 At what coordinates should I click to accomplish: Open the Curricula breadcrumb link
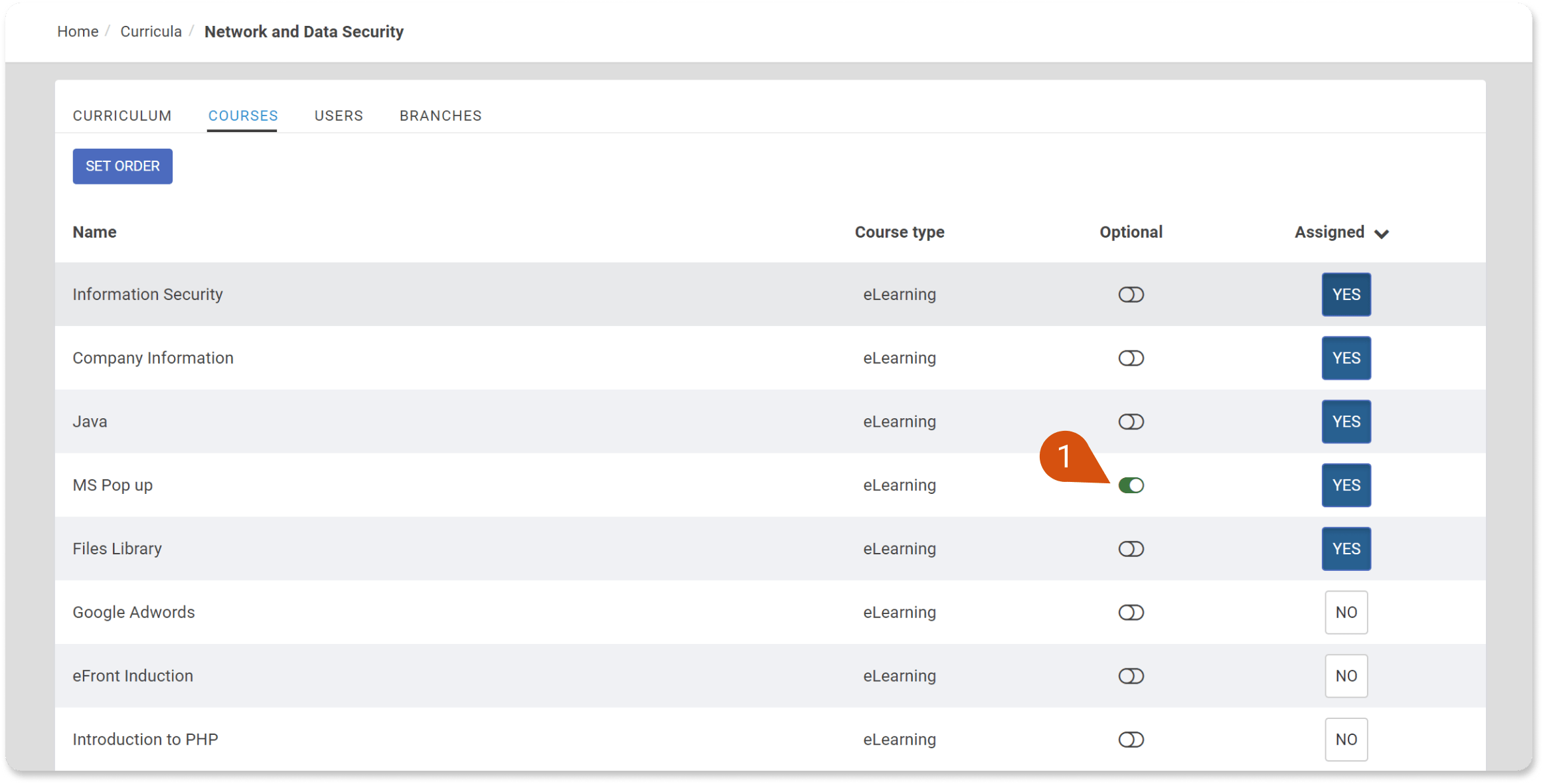pyautogui.click(x=151, y=32)
